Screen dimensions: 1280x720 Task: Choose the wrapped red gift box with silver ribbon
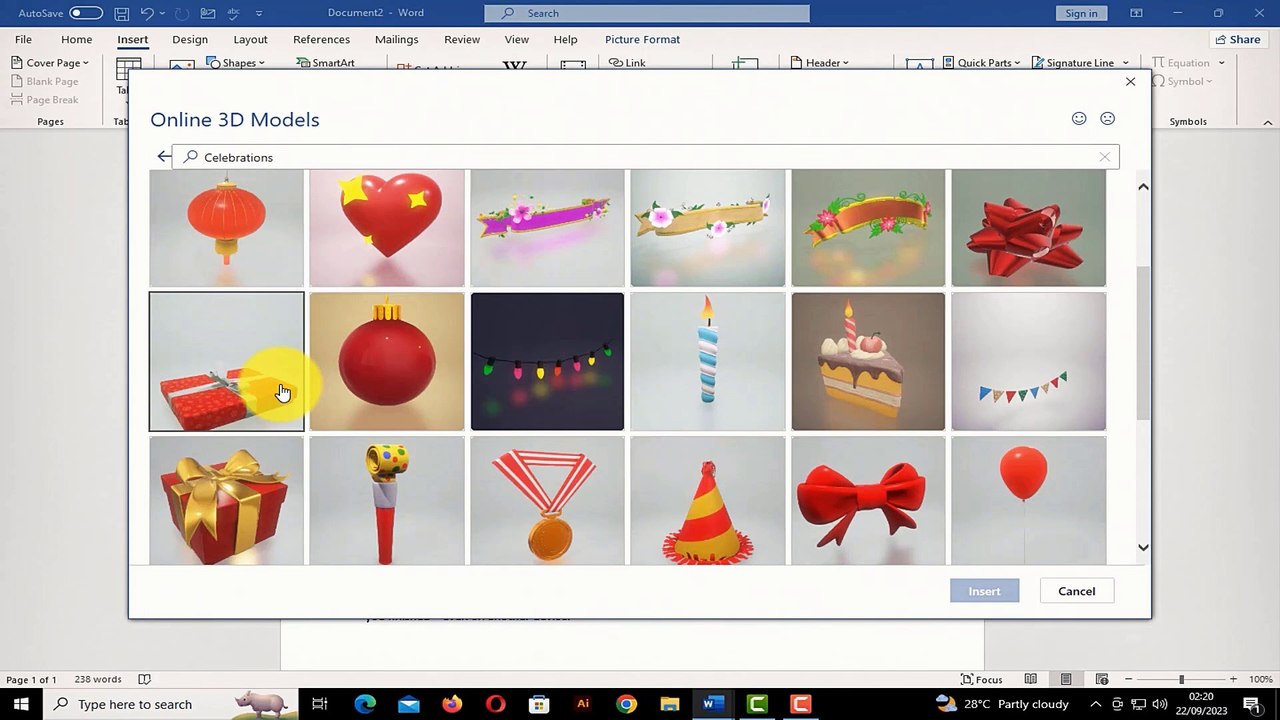(x=226, y=361)
